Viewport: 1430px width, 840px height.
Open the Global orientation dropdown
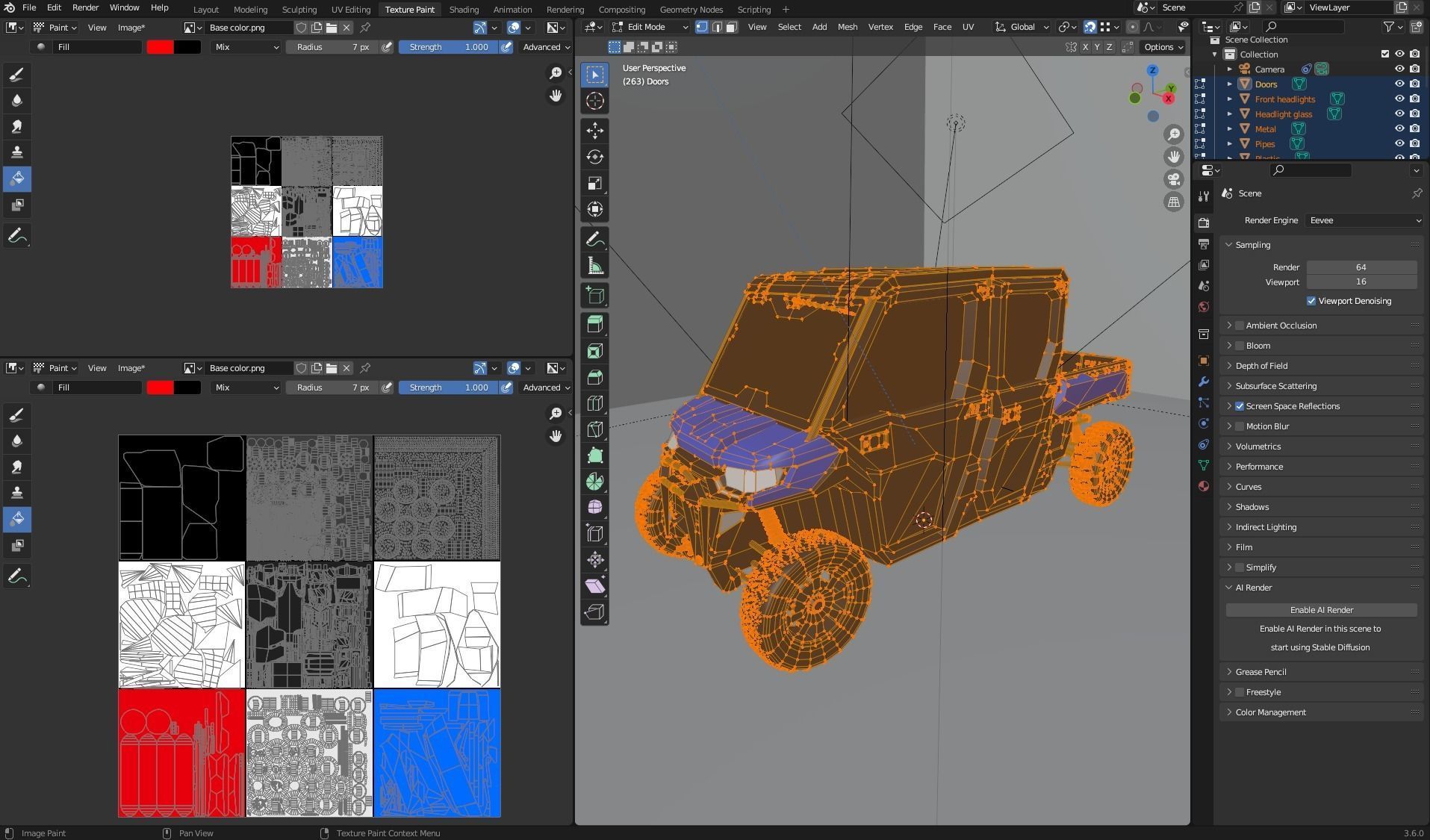click(1022, 27)
